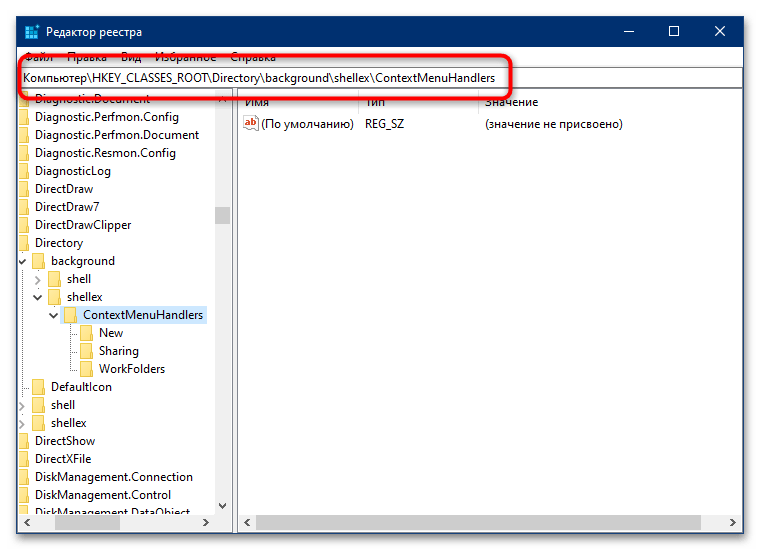
Task: Click the REG_SZ type cell
Action: coord(384,124)
